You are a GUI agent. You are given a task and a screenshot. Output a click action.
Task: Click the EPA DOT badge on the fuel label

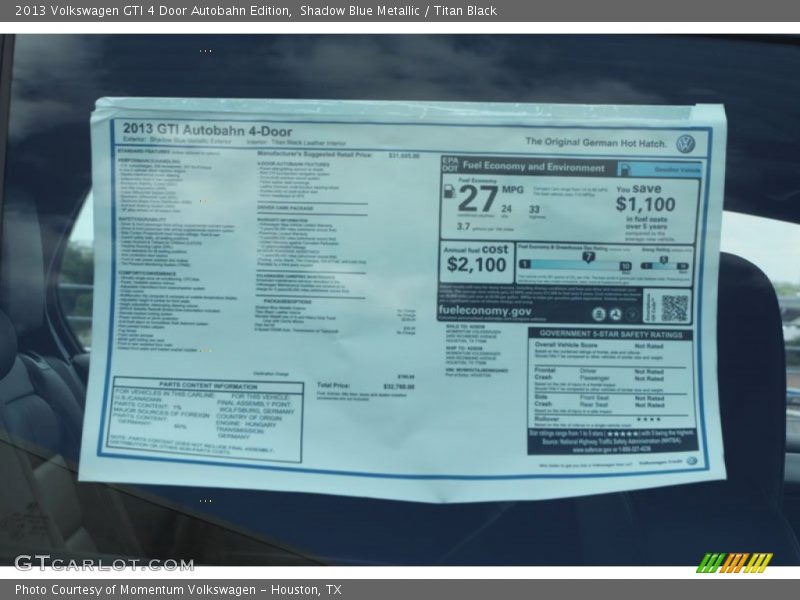pyautogui.click(x=450, y=164)
